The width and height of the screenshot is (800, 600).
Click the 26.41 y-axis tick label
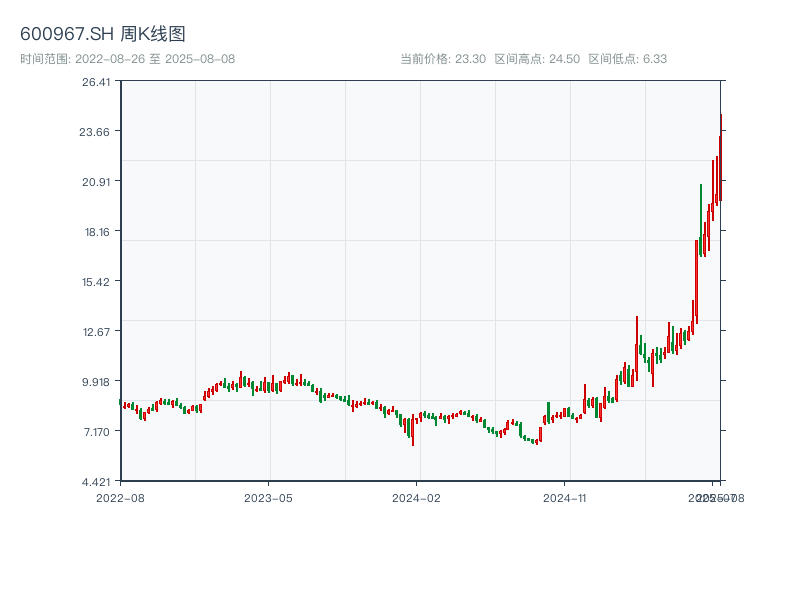tap(96, 82)
